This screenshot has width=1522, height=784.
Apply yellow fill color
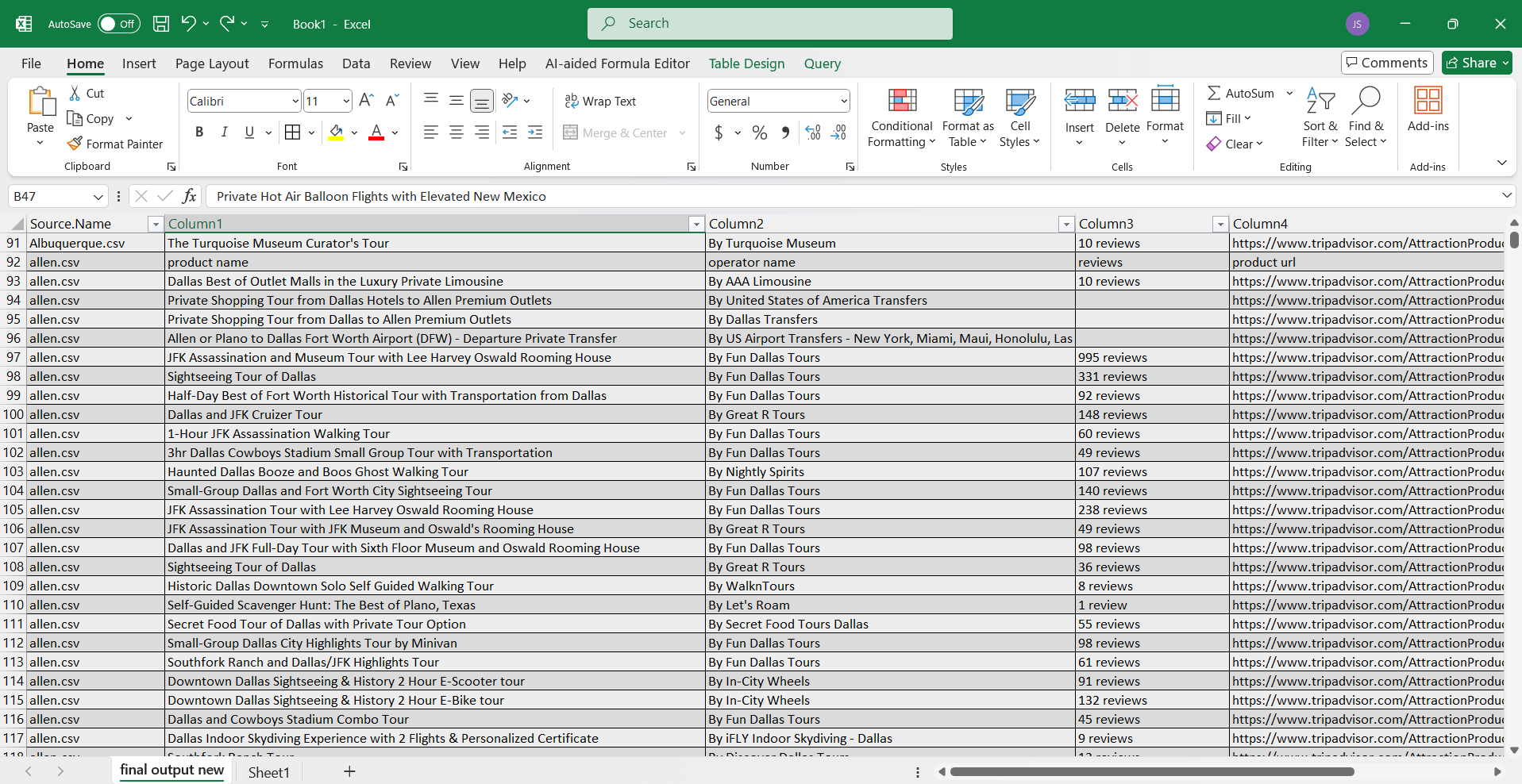coord(336,133)
